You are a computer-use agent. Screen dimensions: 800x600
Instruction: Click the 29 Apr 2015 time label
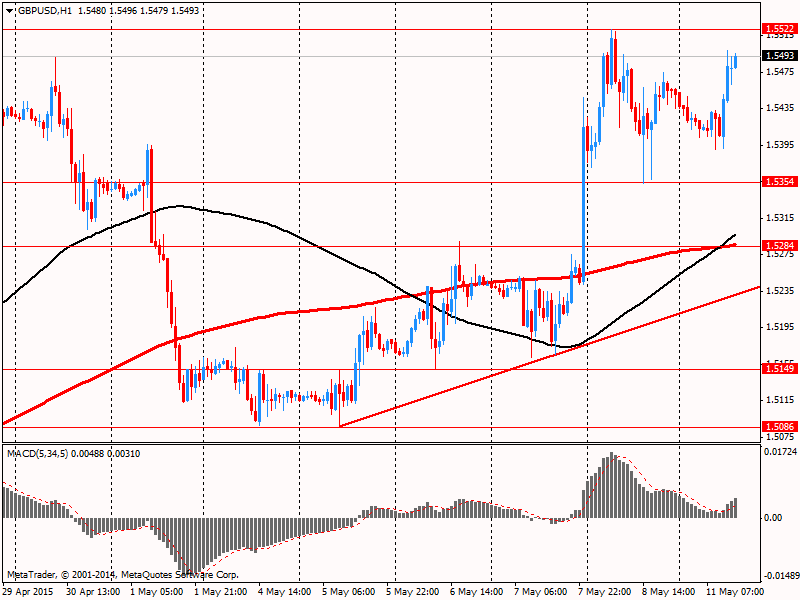point(28,592)
